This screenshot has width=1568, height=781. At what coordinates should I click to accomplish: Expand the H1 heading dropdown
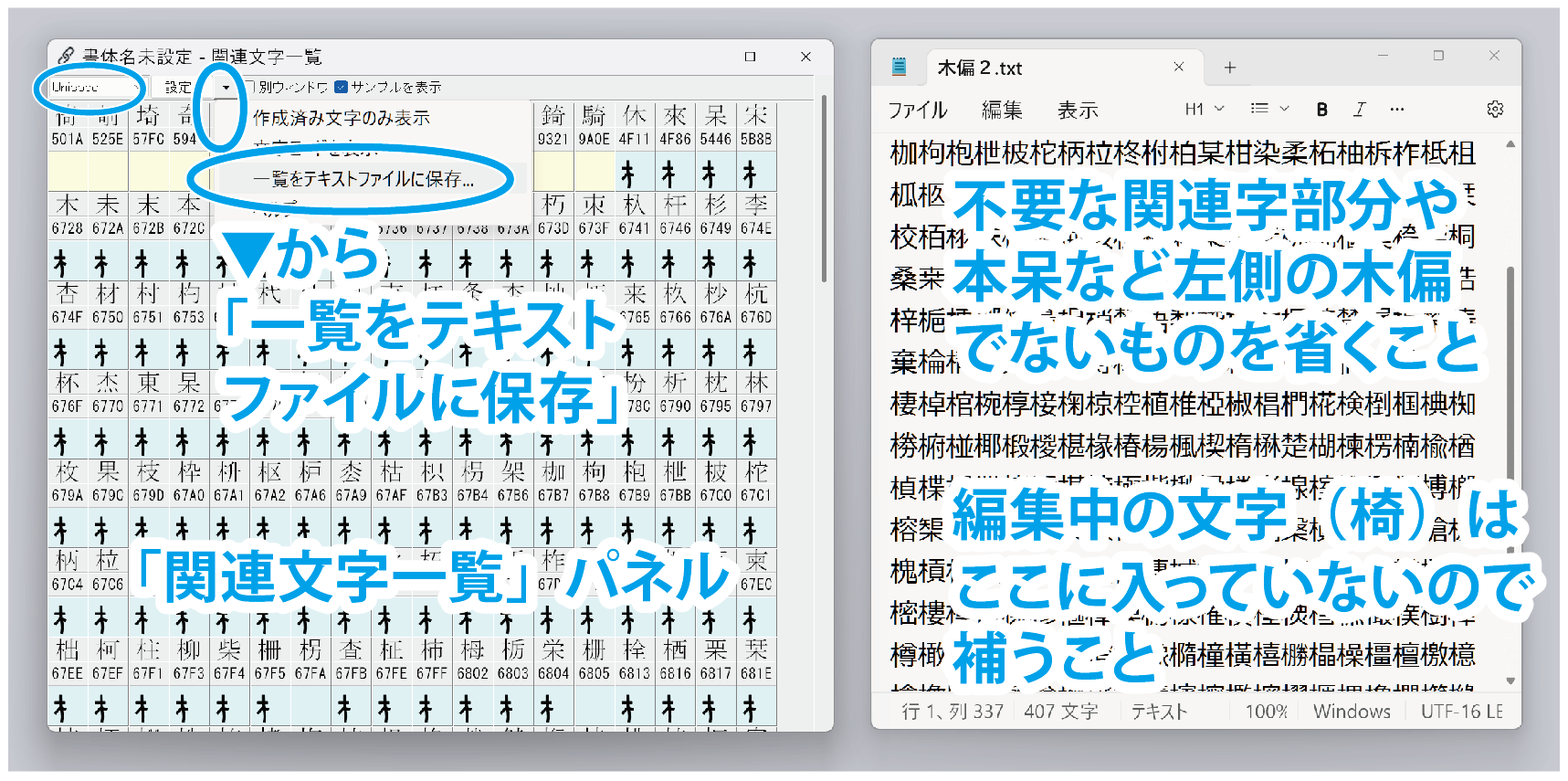pos(1204,109)
